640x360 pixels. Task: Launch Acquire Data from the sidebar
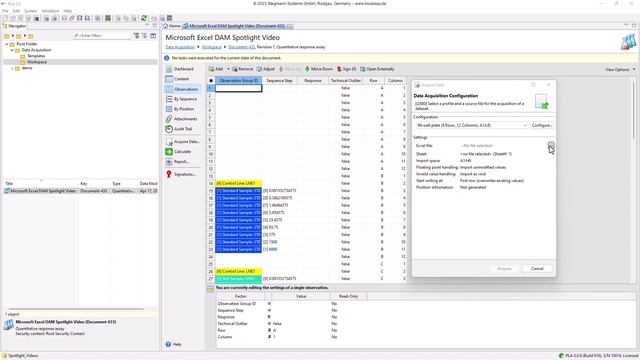pyautogui.click(x=182, y=142)
